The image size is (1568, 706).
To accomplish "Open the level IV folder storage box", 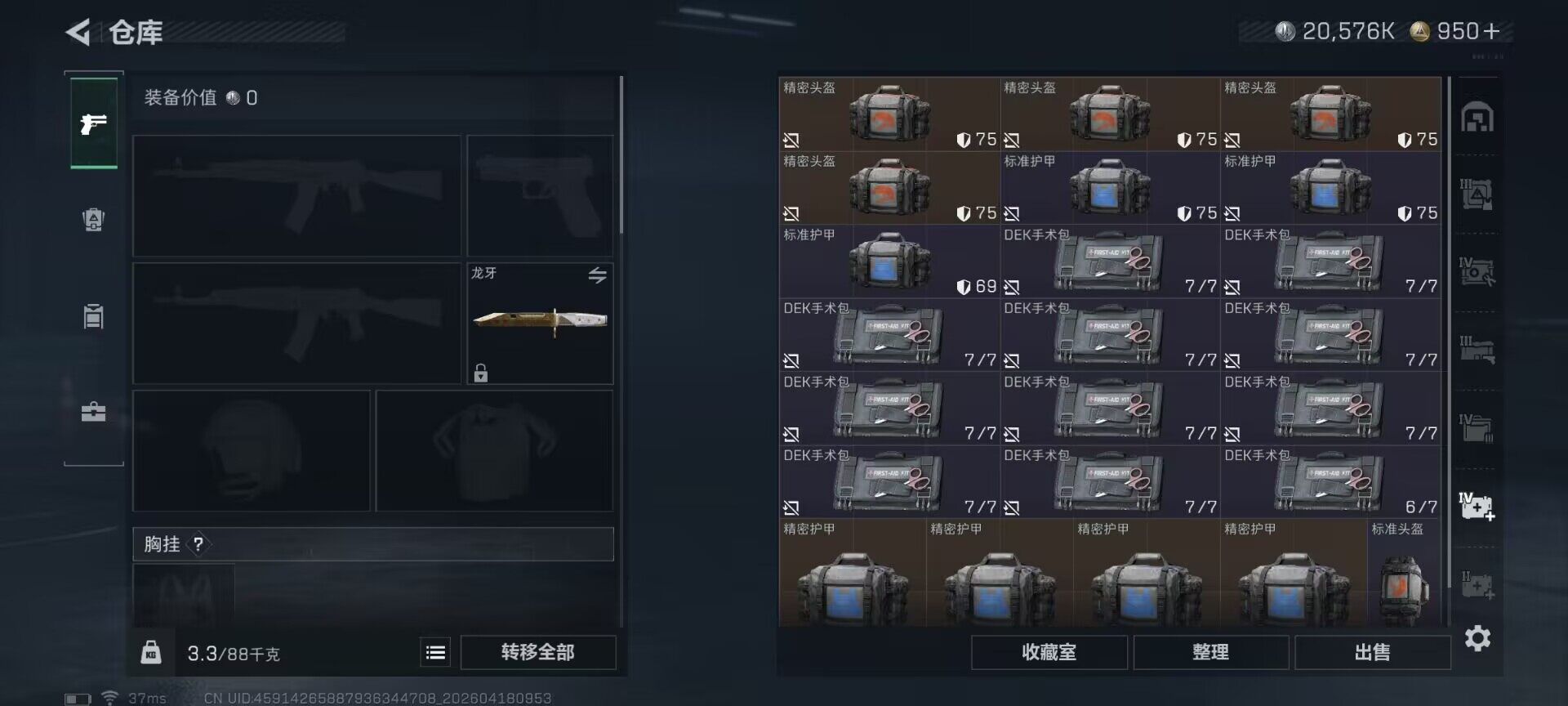I will (x=1477, y=427).
